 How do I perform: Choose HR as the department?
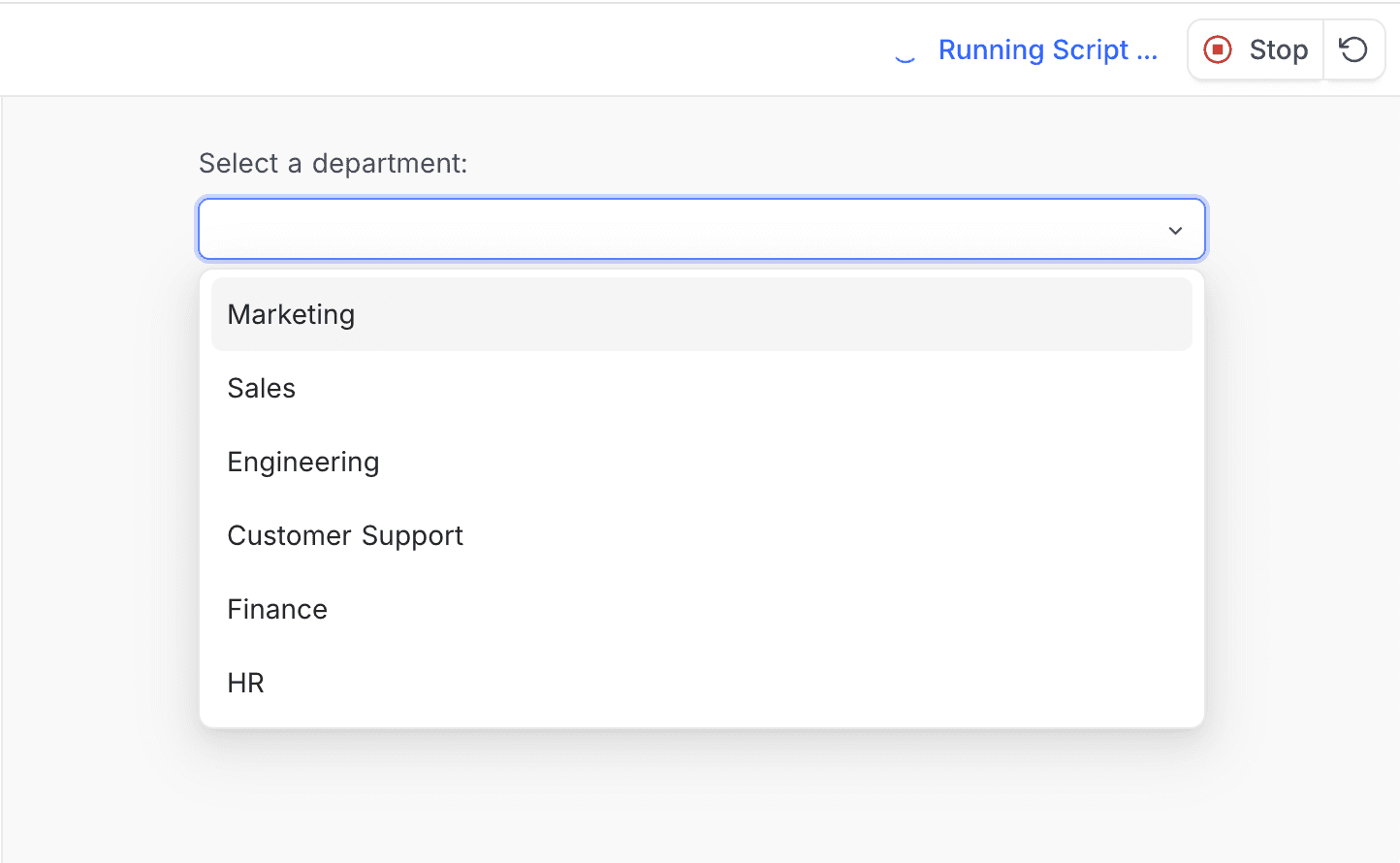point(245,682)
